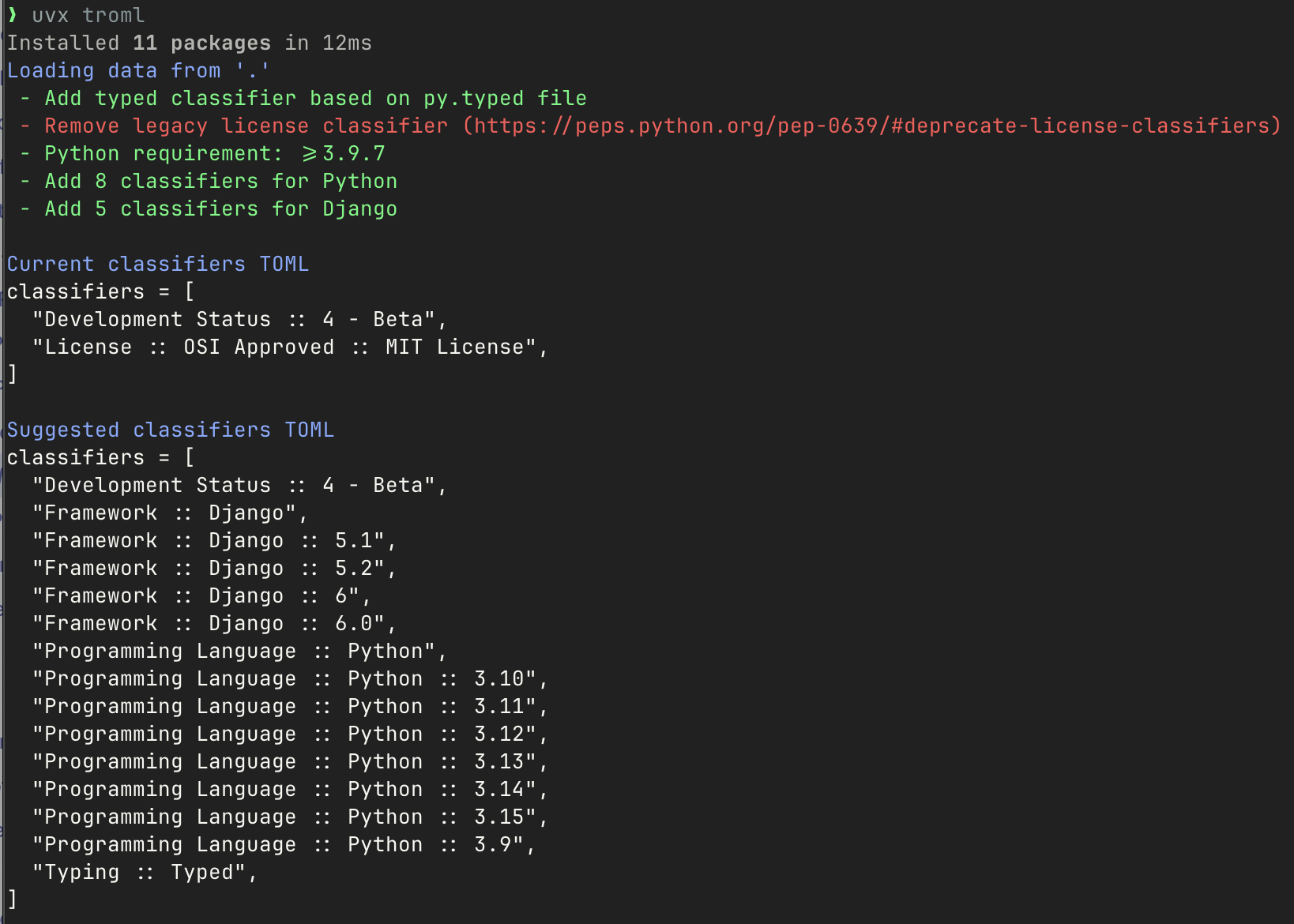Click the green prompt arrow icon

coord(13,15)
